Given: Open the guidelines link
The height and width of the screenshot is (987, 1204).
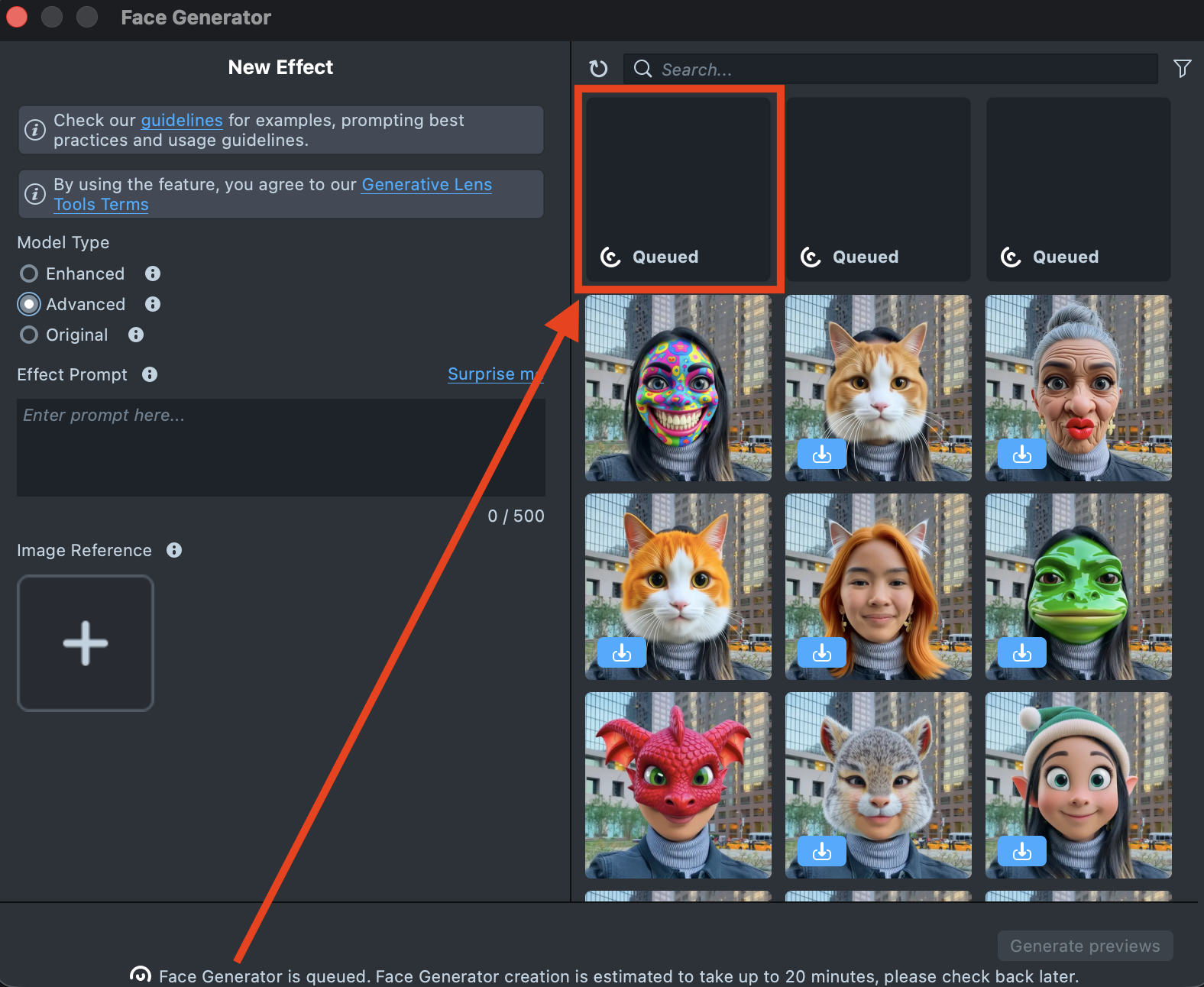Looking at the screenshot, I should point(181,120).
